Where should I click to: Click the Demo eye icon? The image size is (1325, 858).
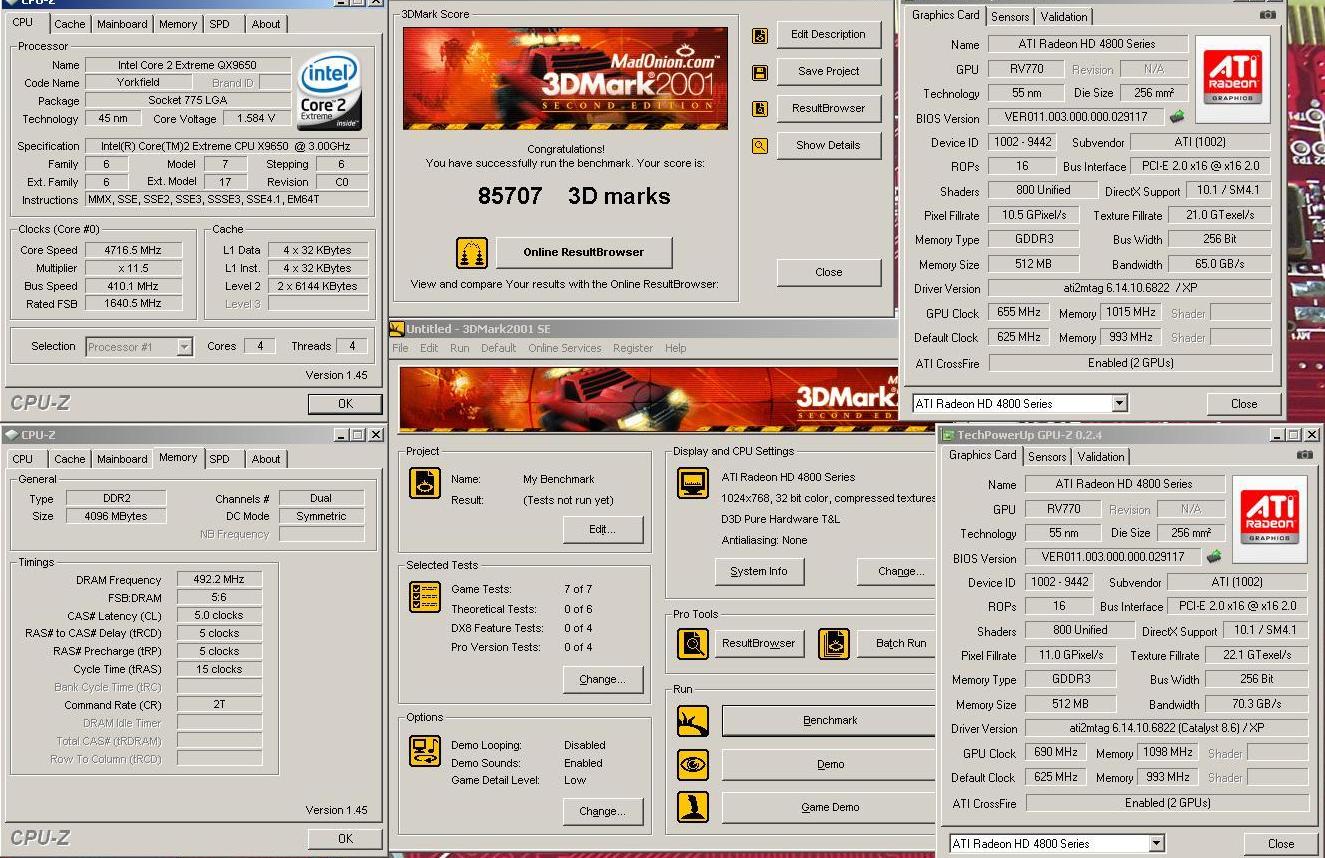pos(692,764)
